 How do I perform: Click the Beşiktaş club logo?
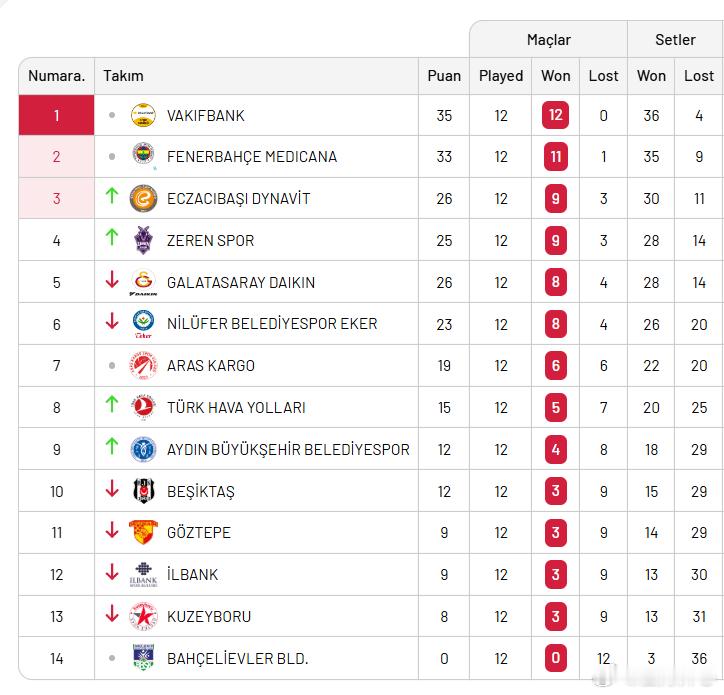tap(143, 491)
